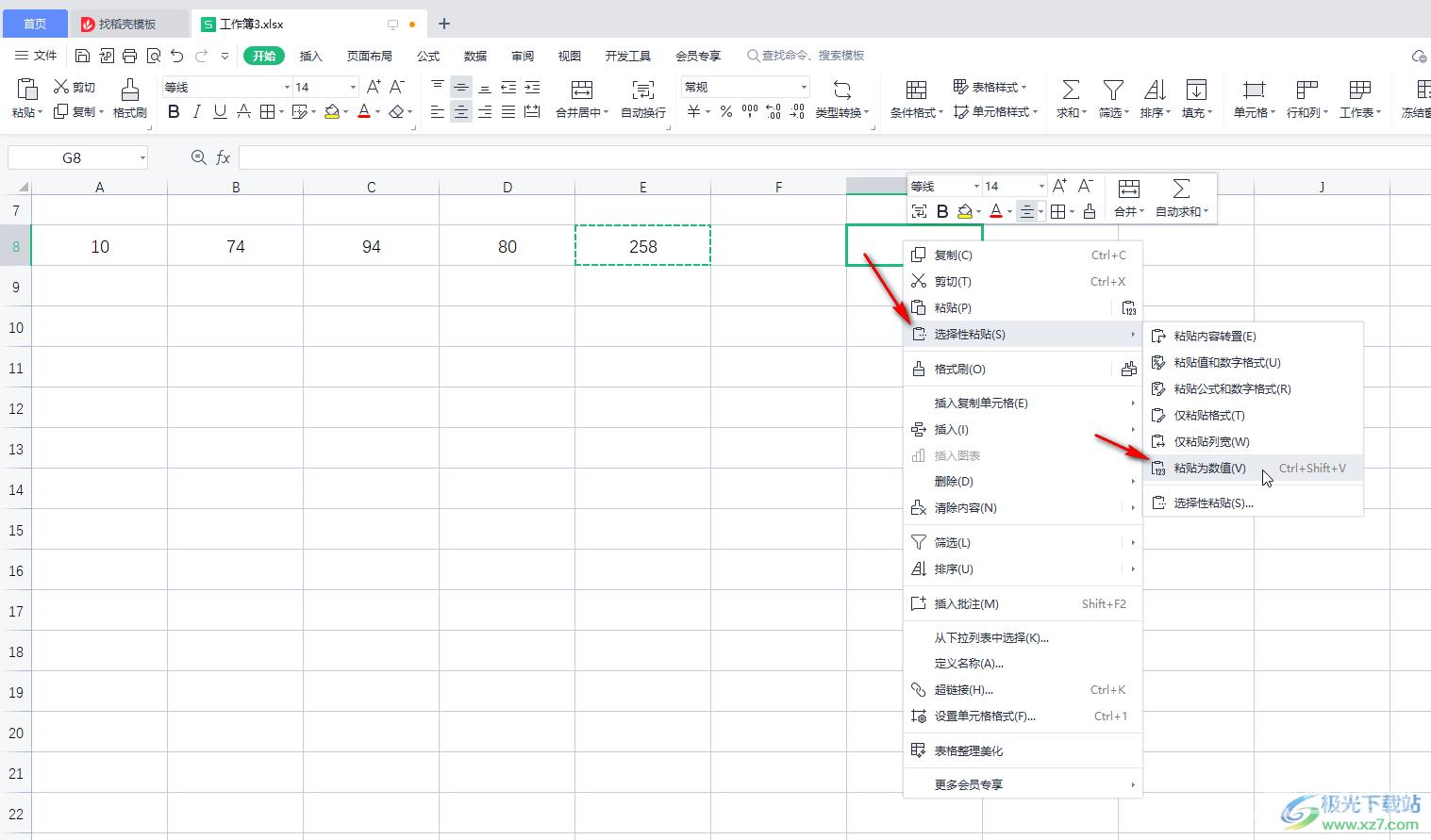
Task: Click the percent style icon
Action: (x=726, y=112)
